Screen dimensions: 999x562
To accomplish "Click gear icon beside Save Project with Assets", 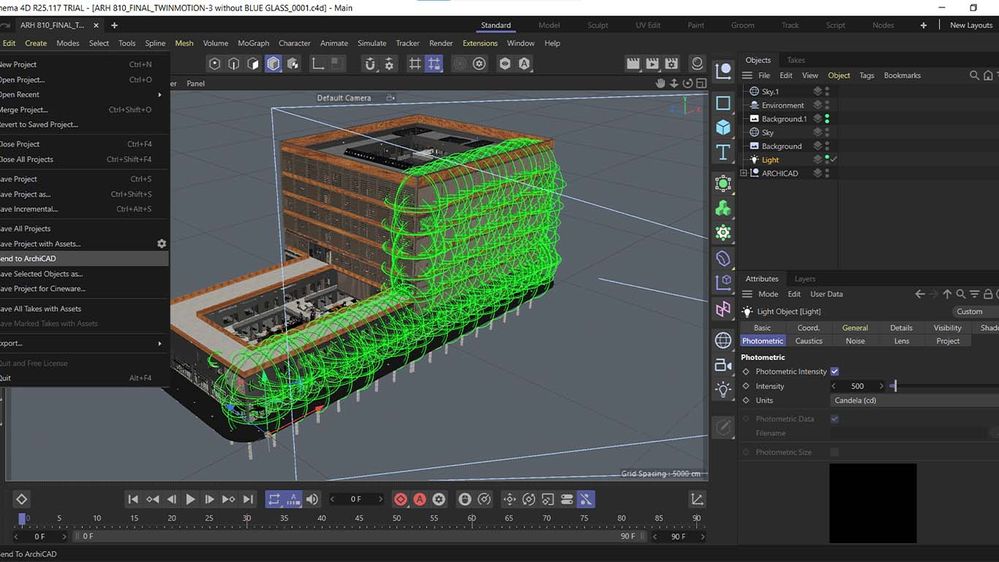I will (162, 243).
